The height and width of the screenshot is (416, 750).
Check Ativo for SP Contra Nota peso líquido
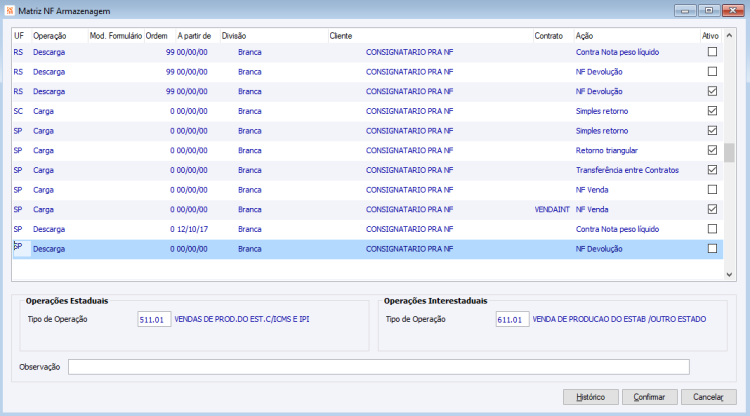712,229
